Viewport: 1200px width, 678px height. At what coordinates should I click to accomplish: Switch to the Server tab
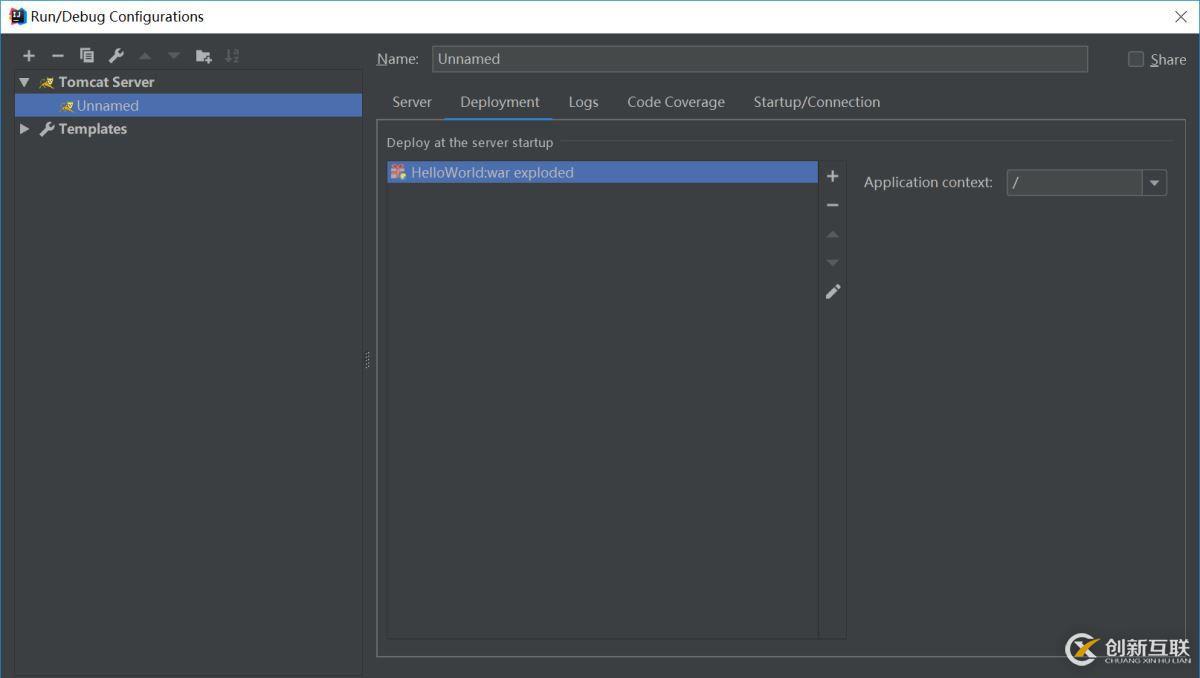click(x=411, y=101)
